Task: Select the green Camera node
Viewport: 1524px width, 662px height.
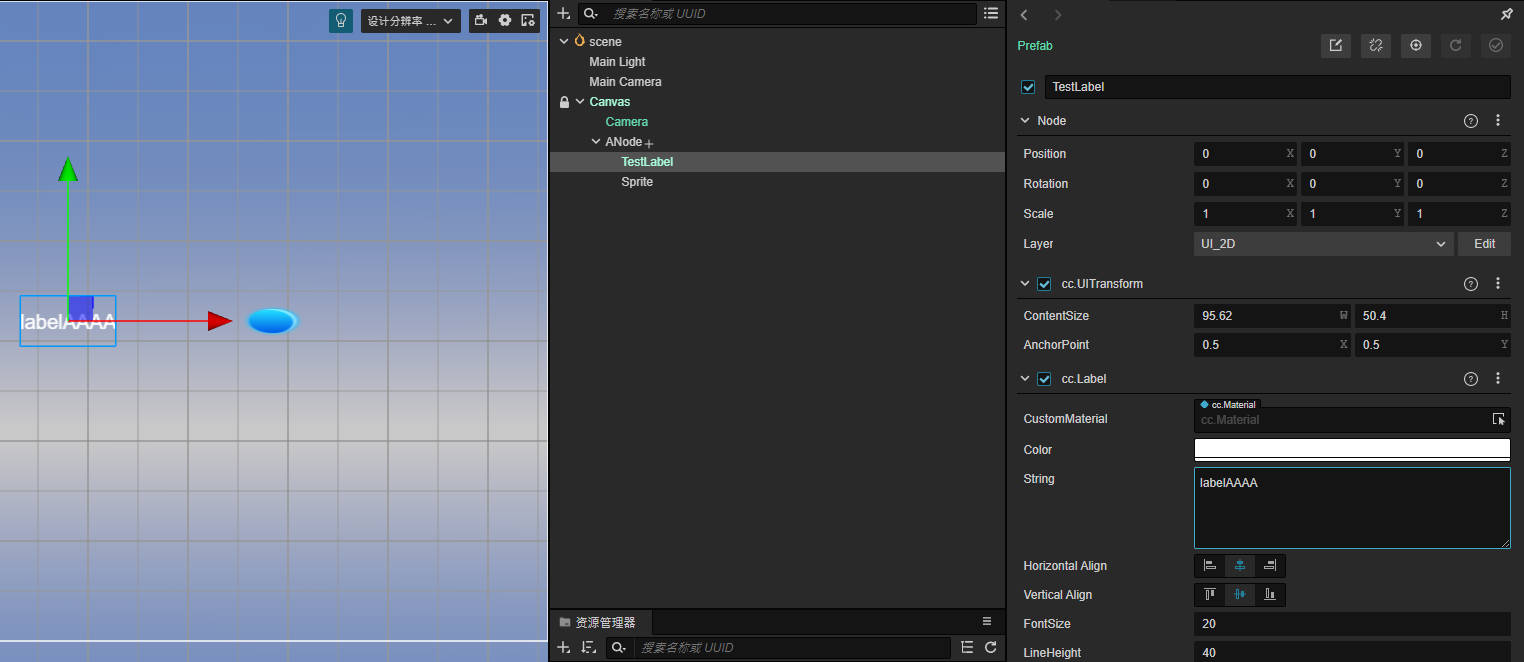Action: (627, 122)
